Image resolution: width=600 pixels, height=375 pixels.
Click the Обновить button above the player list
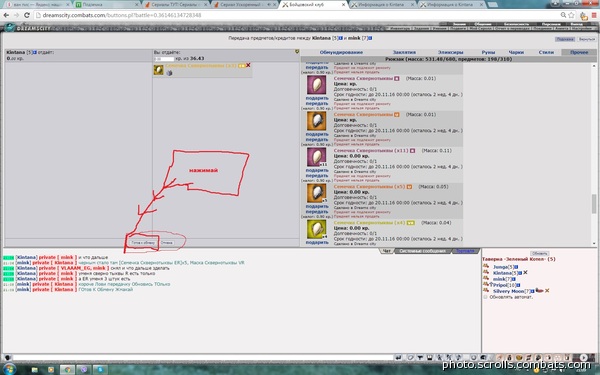click(x=540, y=254)
